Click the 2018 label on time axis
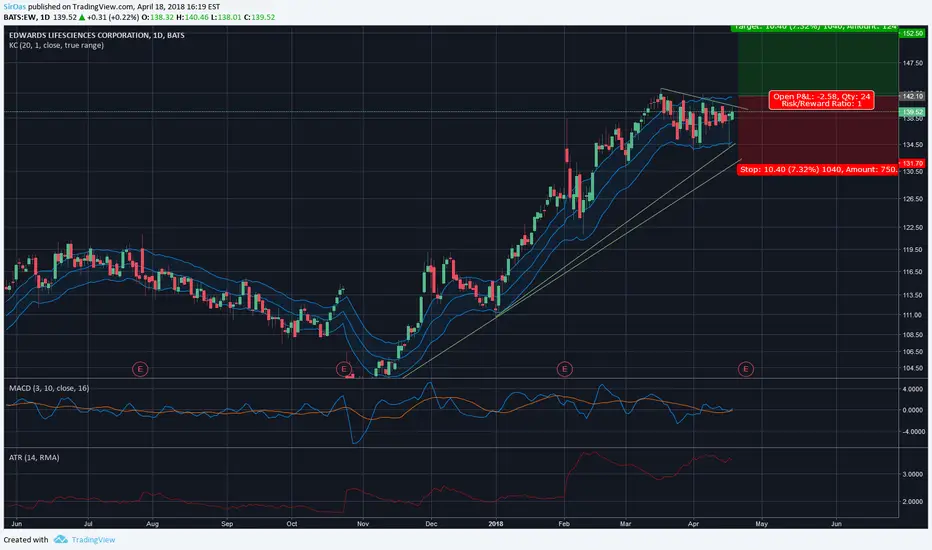 coord(496,524)
